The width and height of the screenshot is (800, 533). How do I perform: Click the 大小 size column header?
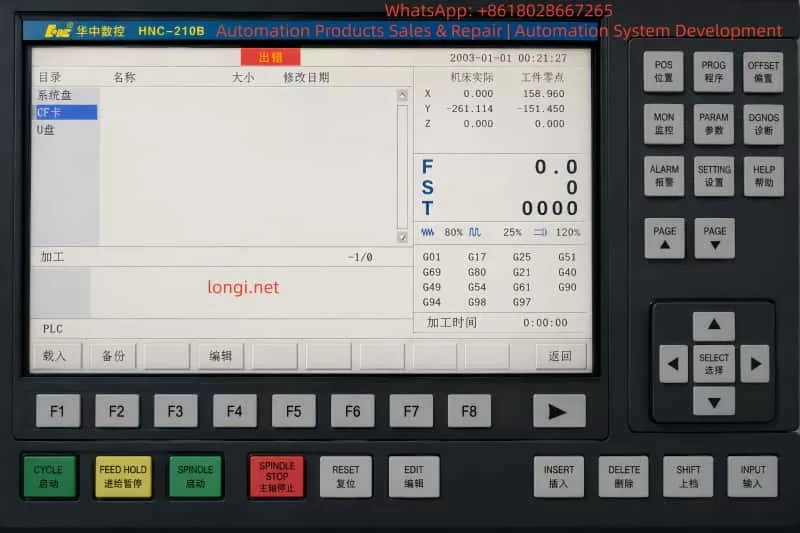click(x=242, y=78)
